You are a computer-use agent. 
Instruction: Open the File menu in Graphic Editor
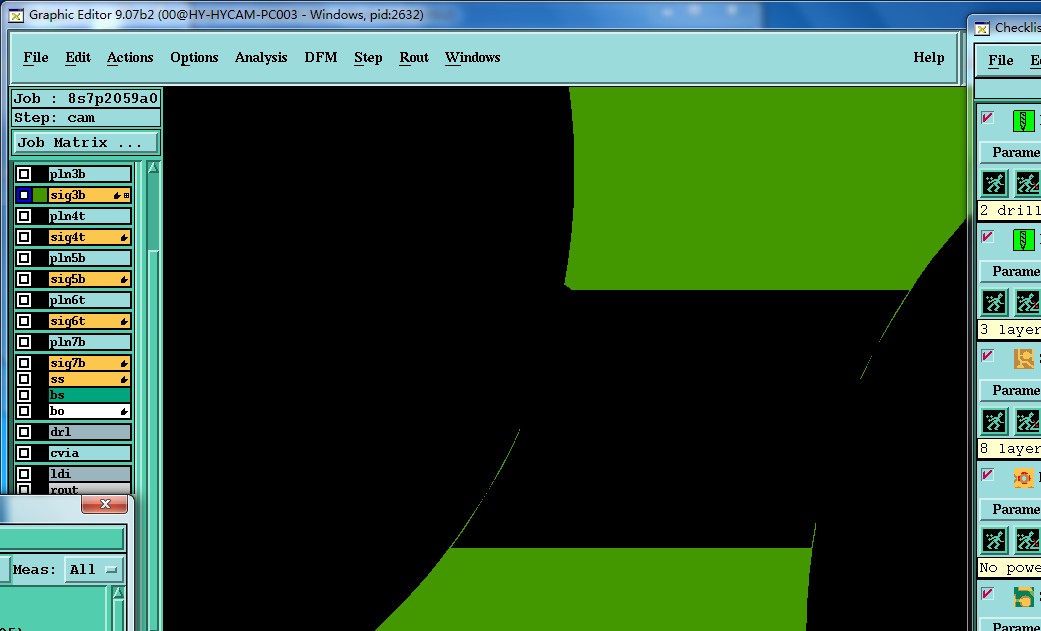tap(36, 58)
